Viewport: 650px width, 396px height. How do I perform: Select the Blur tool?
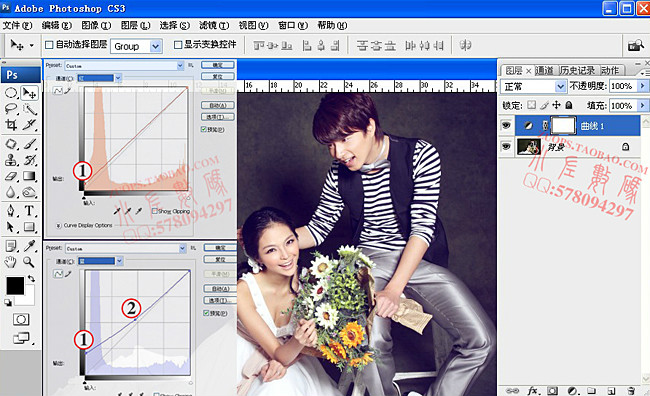pos(11,192)
